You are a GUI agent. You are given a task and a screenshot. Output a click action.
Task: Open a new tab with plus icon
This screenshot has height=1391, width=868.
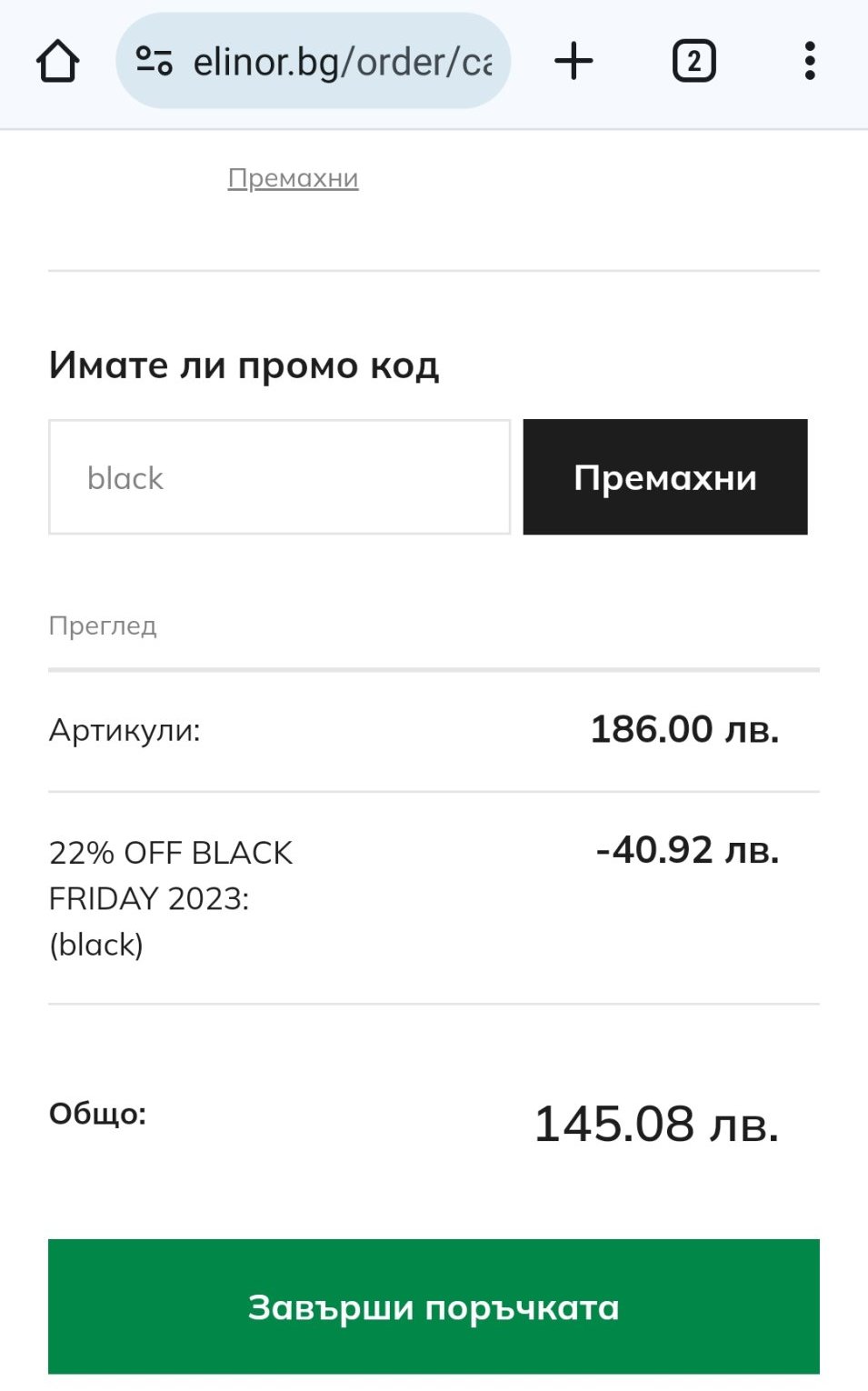tap(574, 62)
